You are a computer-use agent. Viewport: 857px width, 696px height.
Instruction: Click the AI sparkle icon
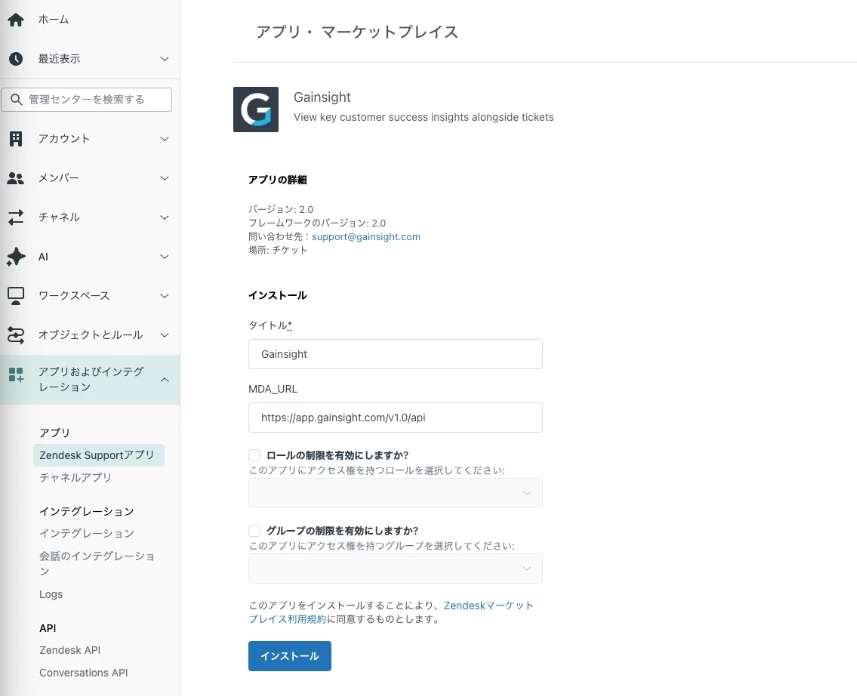(x=16, y=256)
